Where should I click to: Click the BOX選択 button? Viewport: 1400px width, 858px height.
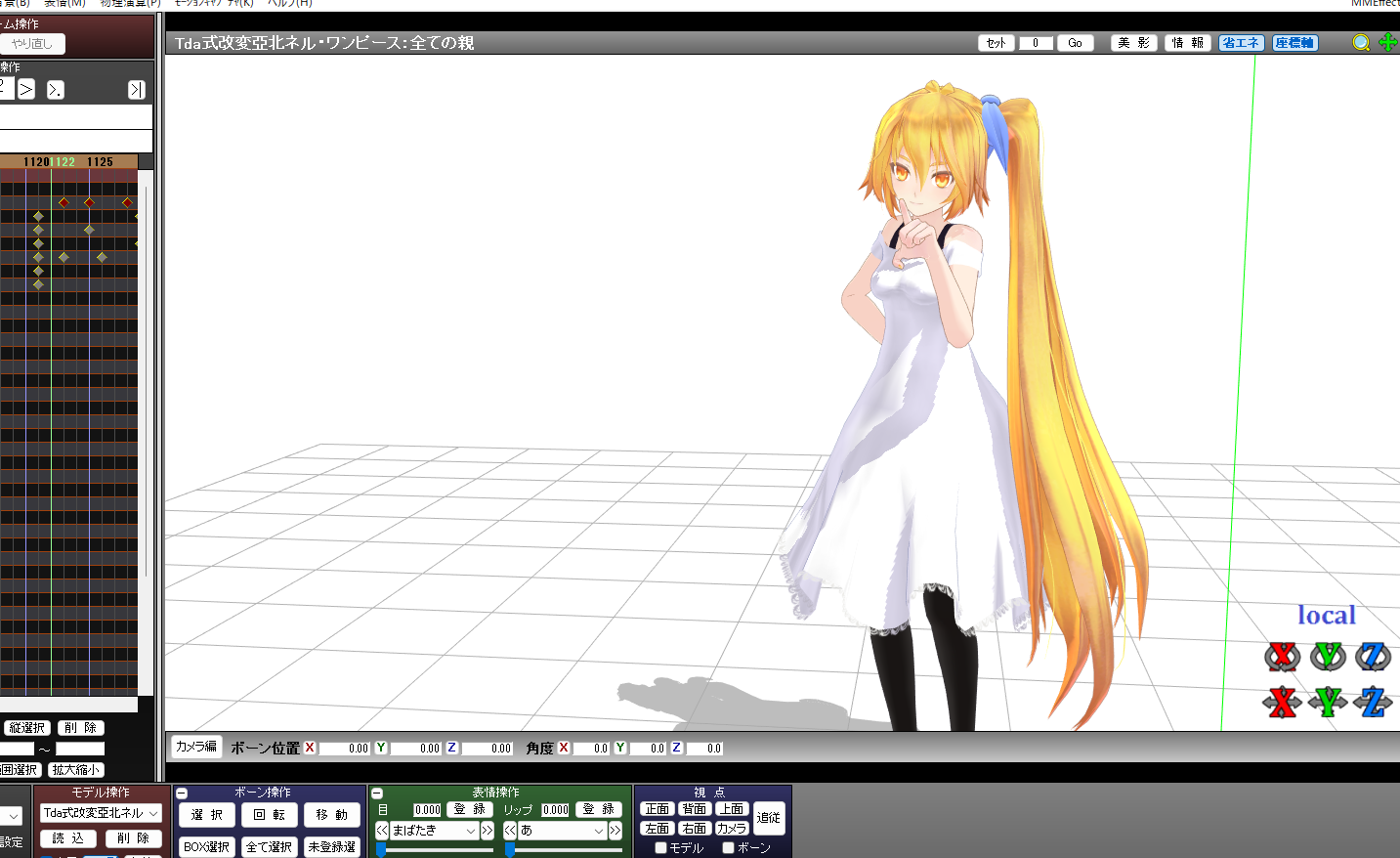click(207, 847)
